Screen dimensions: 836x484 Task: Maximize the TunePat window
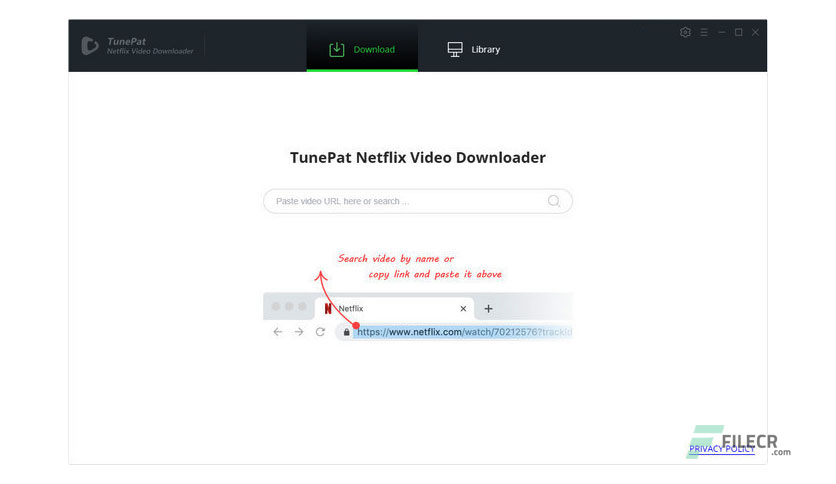click(x=738, y=33)
